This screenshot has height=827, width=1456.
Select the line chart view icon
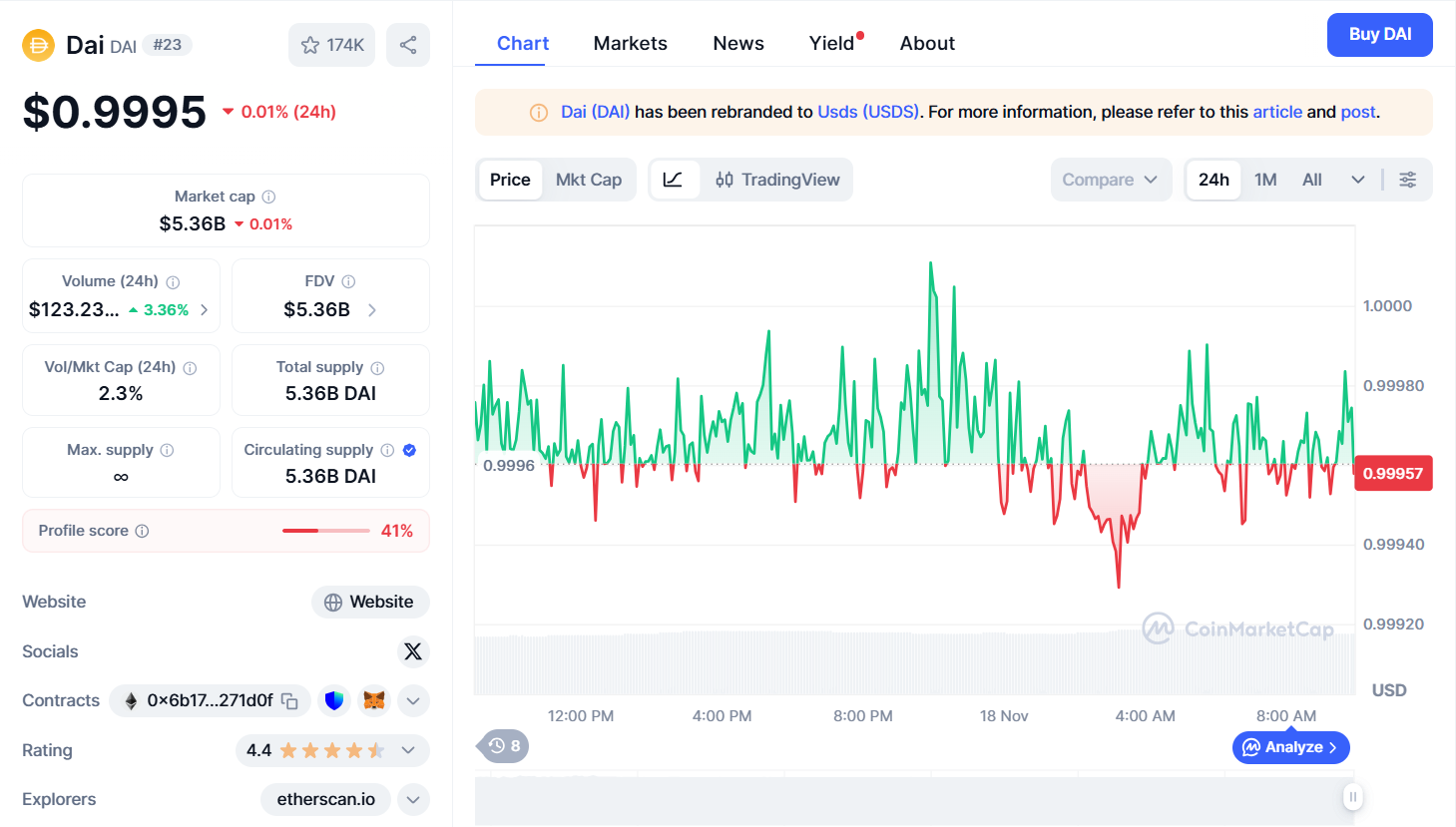point(674,180)
